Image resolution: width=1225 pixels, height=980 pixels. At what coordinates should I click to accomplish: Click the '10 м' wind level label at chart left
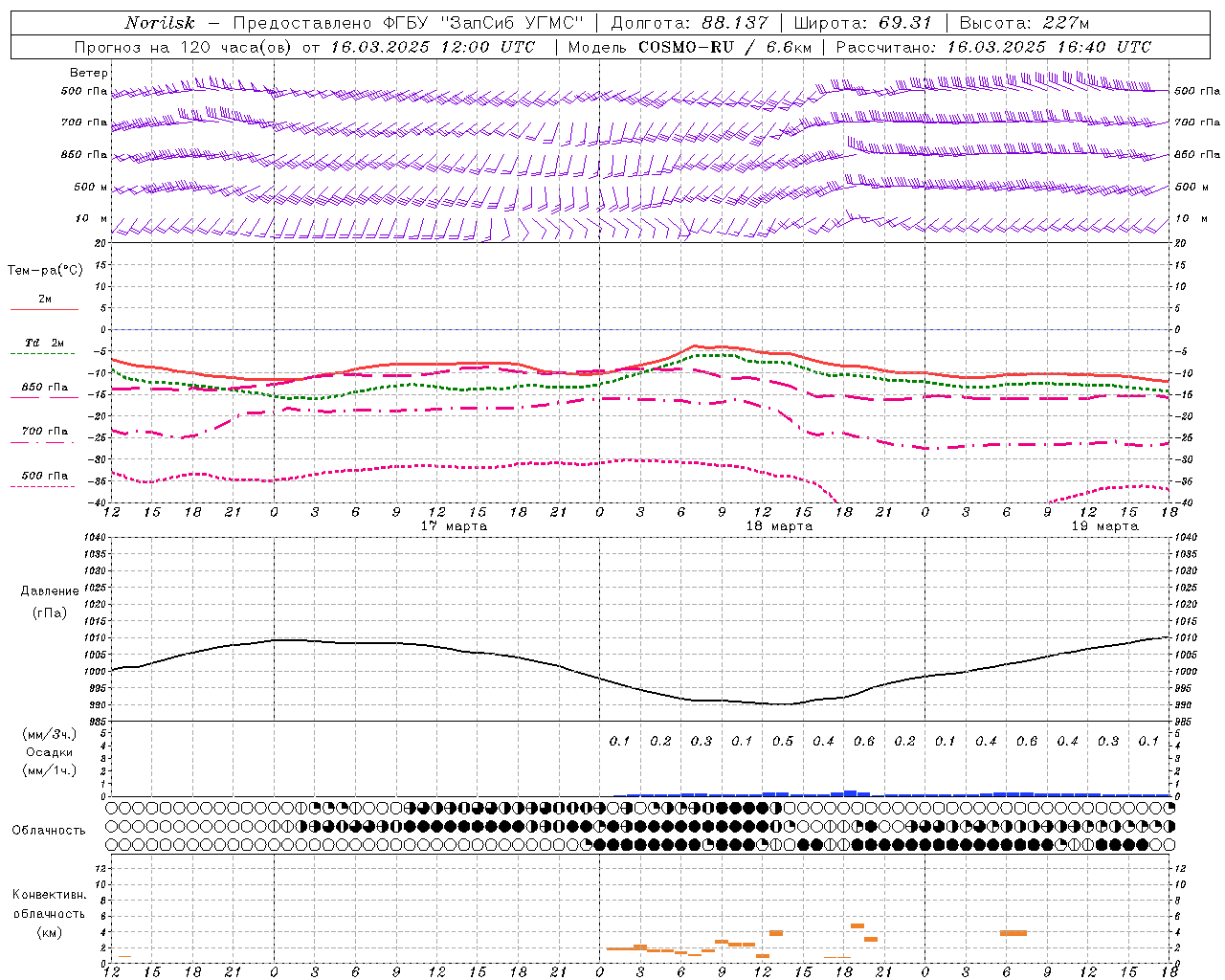tap(93, 218)
